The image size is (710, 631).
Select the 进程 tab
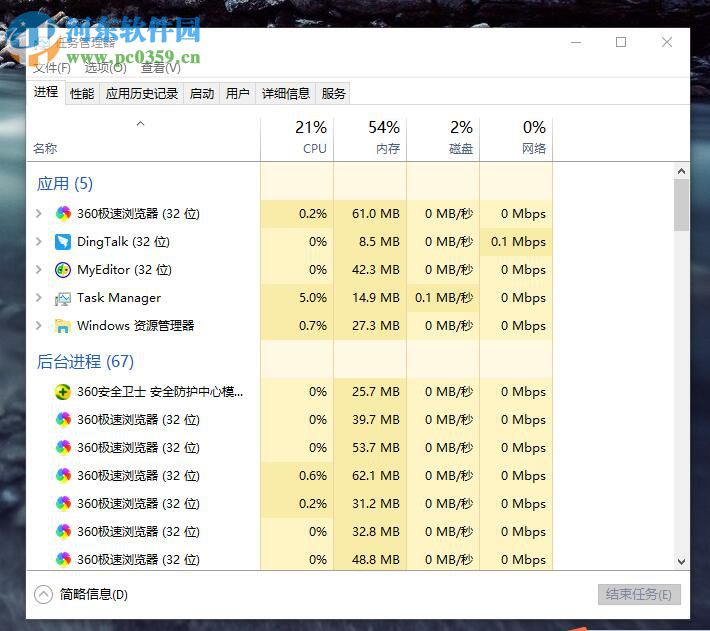46,92
